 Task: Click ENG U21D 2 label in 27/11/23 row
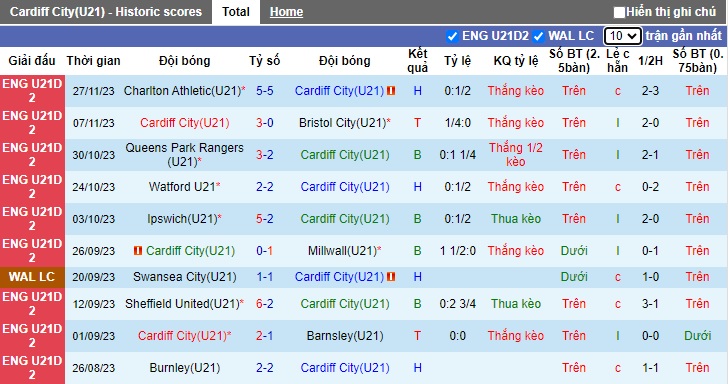[32, 91]
